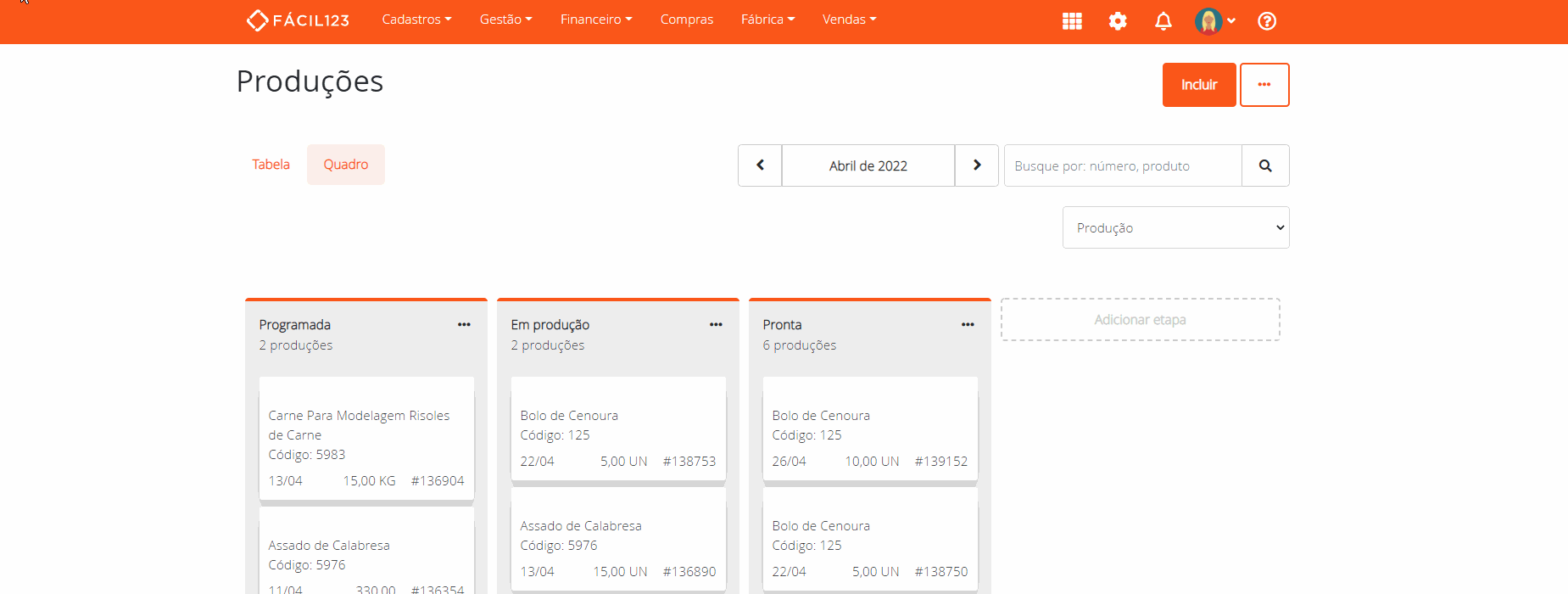This screenshot has height=594, width=1568.
Task: Open notifications bell icon
Action: (x=1163, y=21)
